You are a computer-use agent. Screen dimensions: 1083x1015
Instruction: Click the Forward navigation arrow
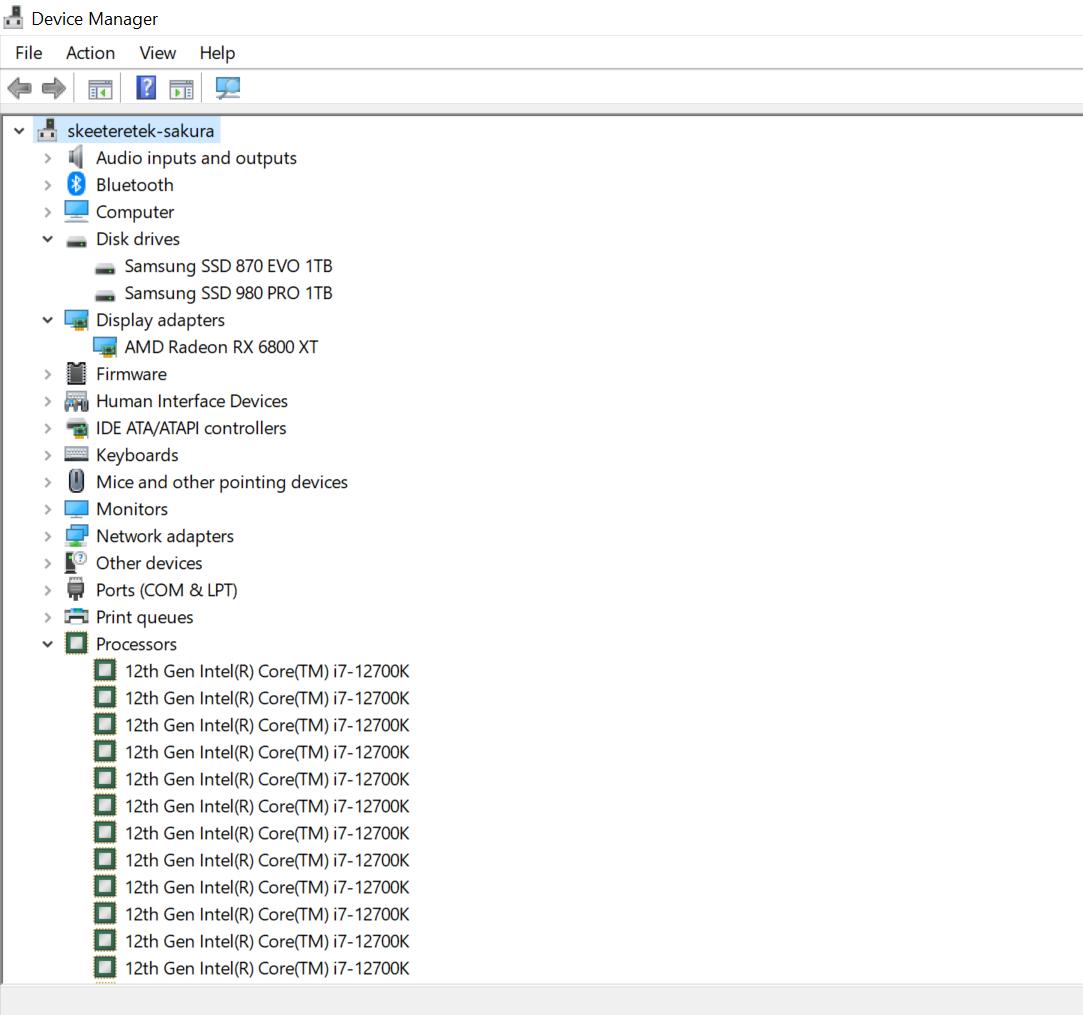point(51,87)
